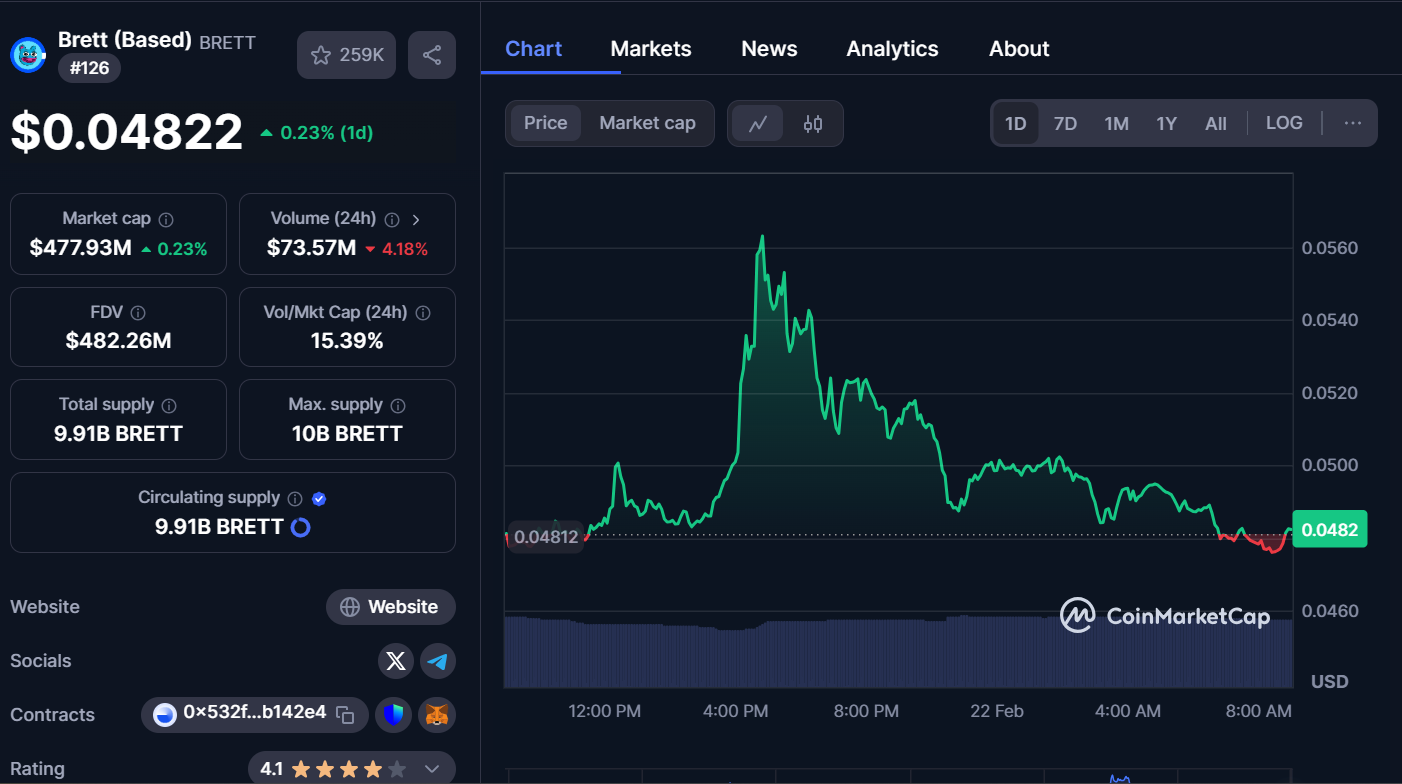Screen dimensions: 1402x784
Task: Open the Total supply info icon
Action: point(169,405)
